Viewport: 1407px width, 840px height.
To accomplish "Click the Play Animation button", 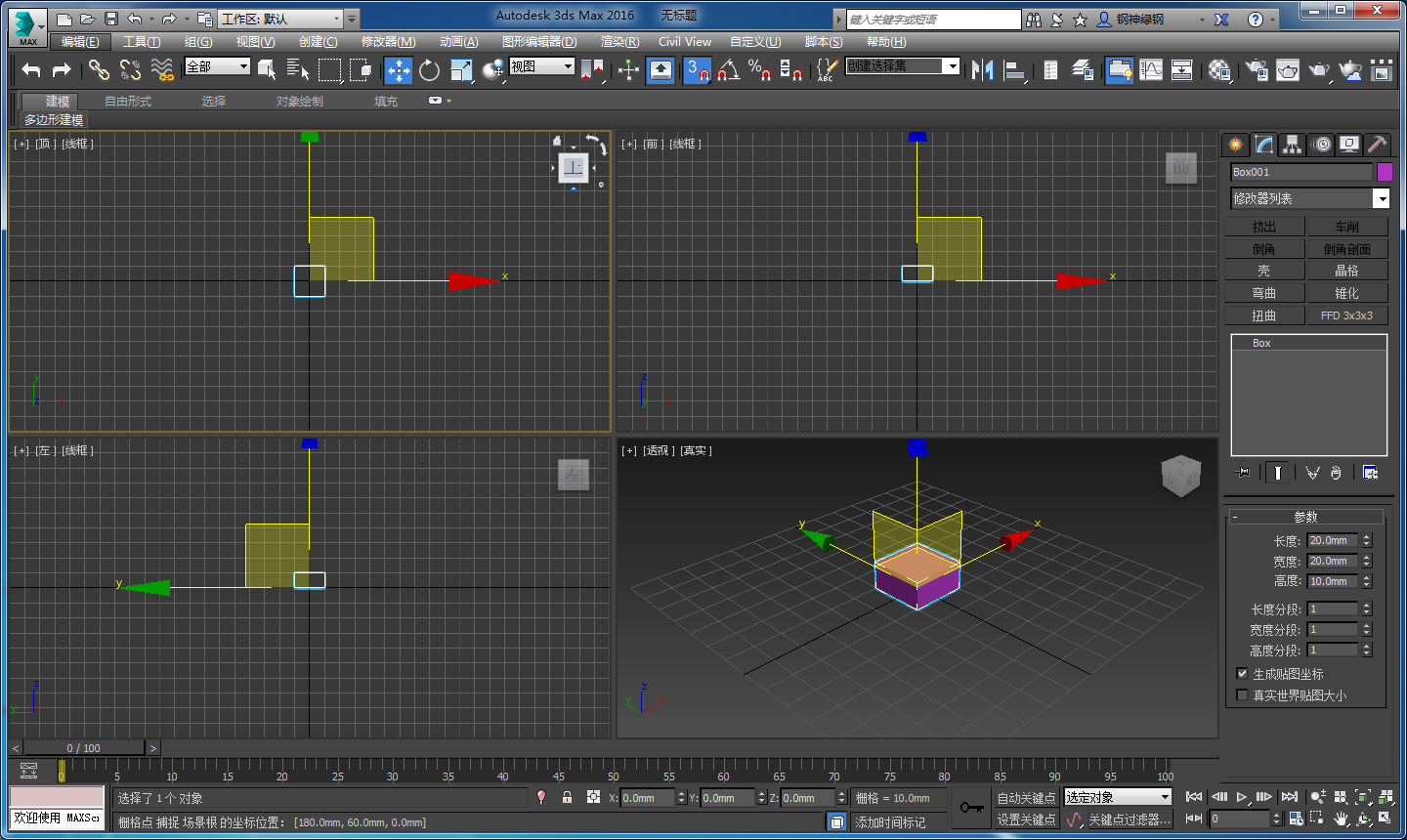I will (1242, 797).
